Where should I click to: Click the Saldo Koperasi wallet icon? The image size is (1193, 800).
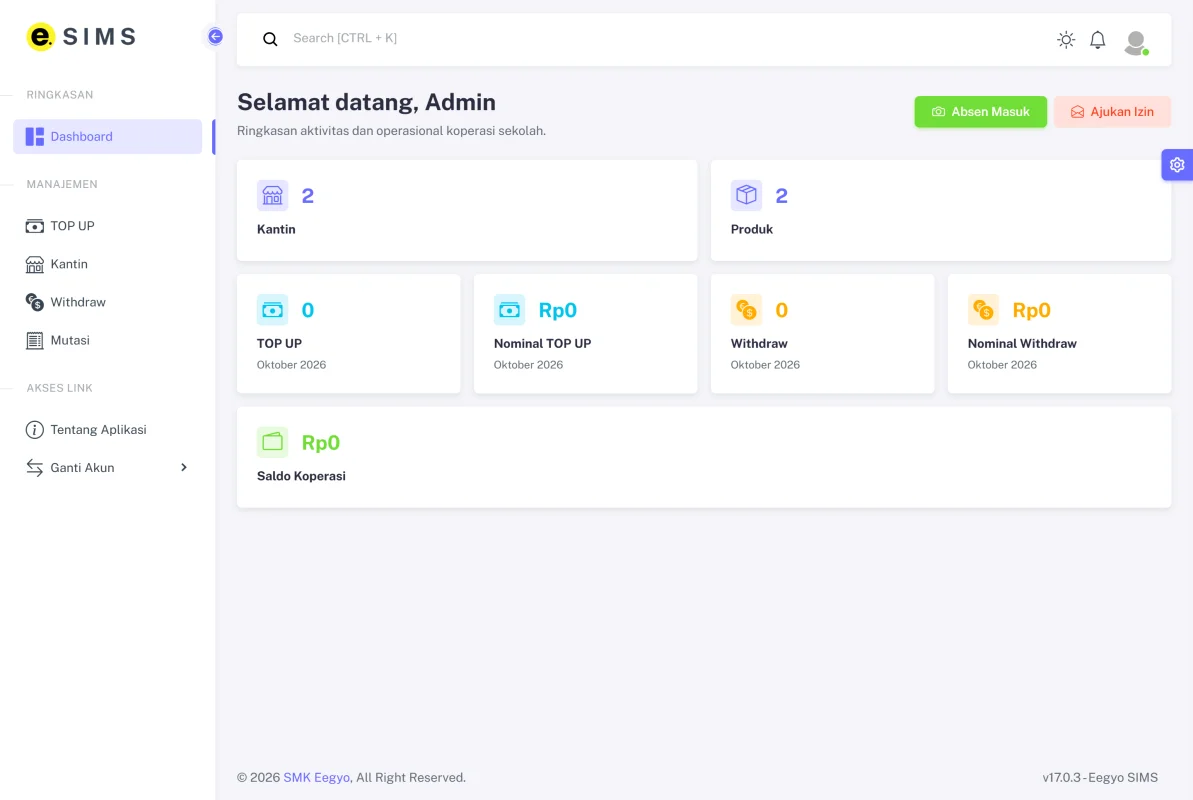click(272, 442)
